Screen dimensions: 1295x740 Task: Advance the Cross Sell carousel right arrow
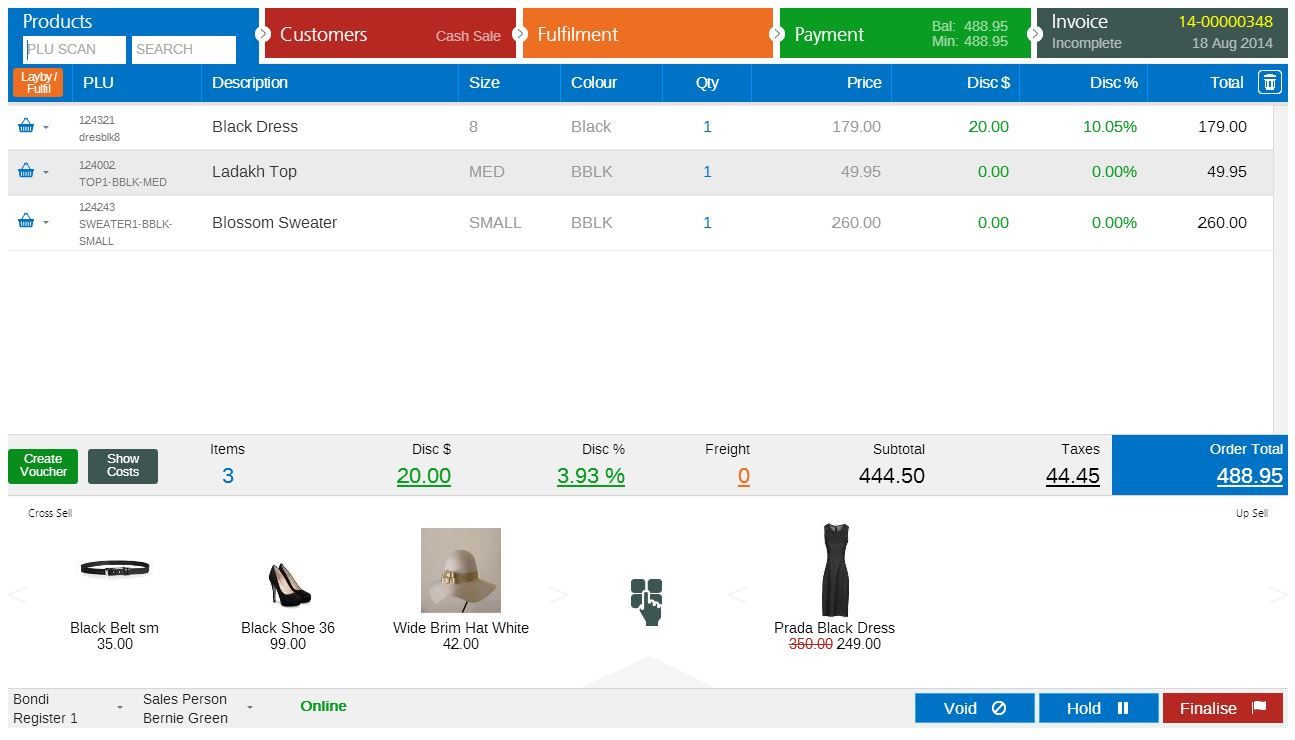pyautogui.click(x=557, y=593)
